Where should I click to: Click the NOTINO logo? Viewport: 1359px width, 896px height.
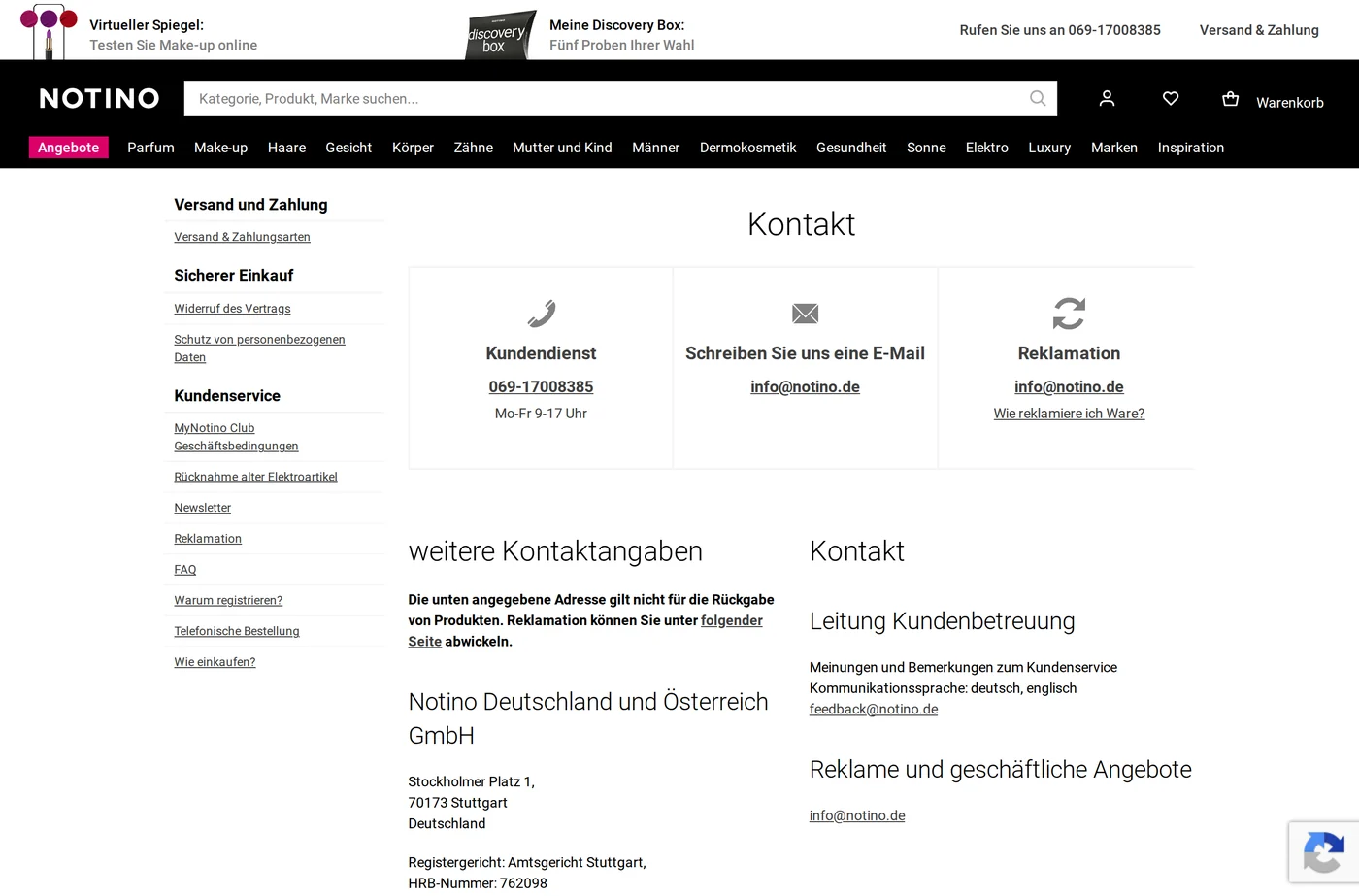(99, 98)
